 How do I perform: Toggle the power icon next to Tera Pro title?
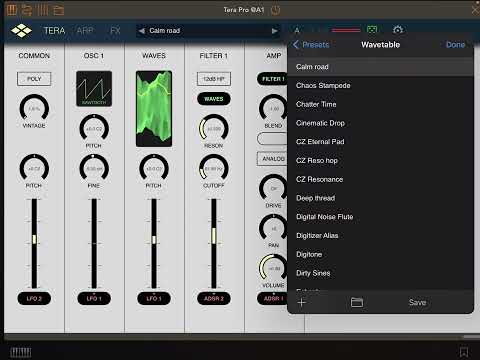tap(275, 10)
